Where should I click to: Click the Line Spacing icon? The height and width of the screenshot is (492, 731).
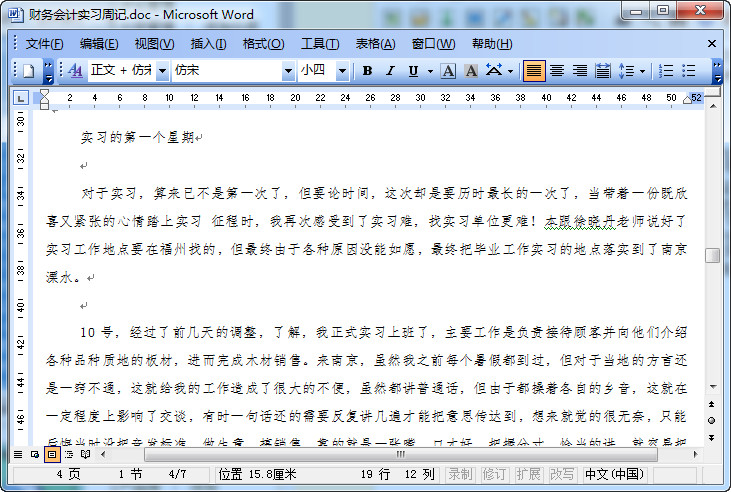click(x=626, y=71)
